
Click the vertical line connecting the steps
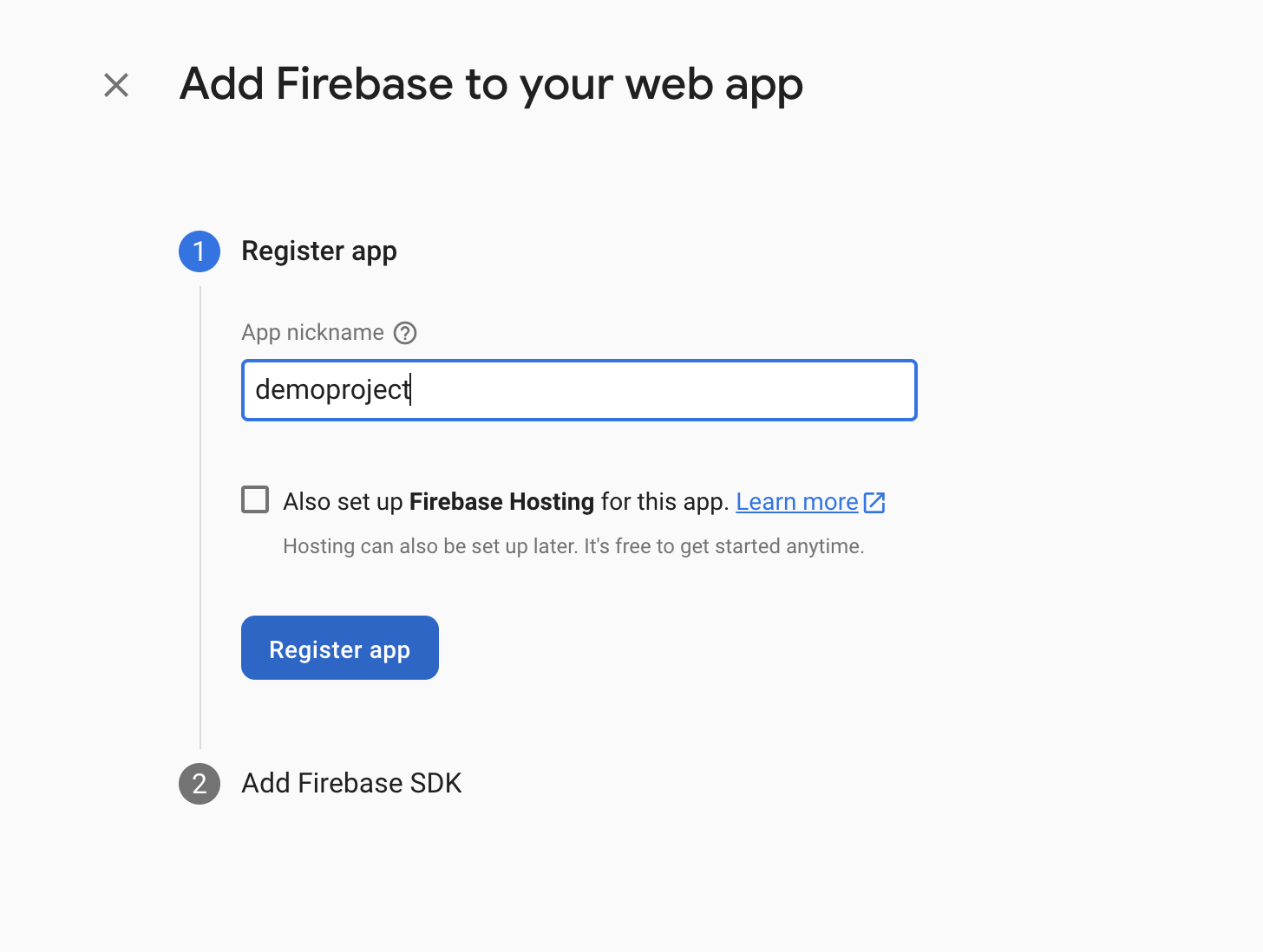pyautogui.click(x=200, y=520)
